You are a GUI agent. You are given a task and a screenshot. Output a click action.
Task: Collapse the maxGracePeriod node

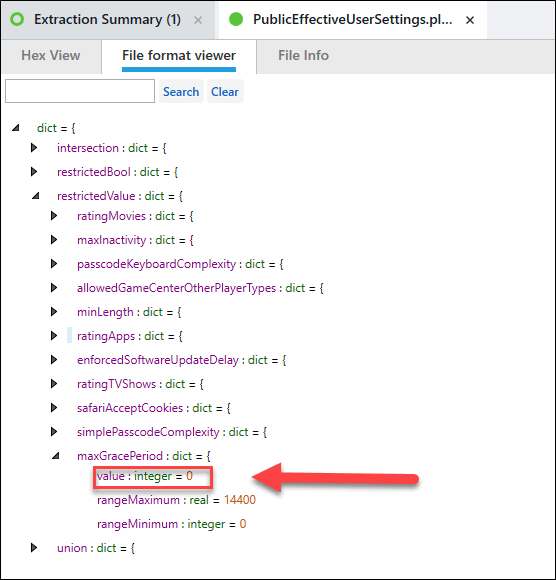tap(55, 456)
